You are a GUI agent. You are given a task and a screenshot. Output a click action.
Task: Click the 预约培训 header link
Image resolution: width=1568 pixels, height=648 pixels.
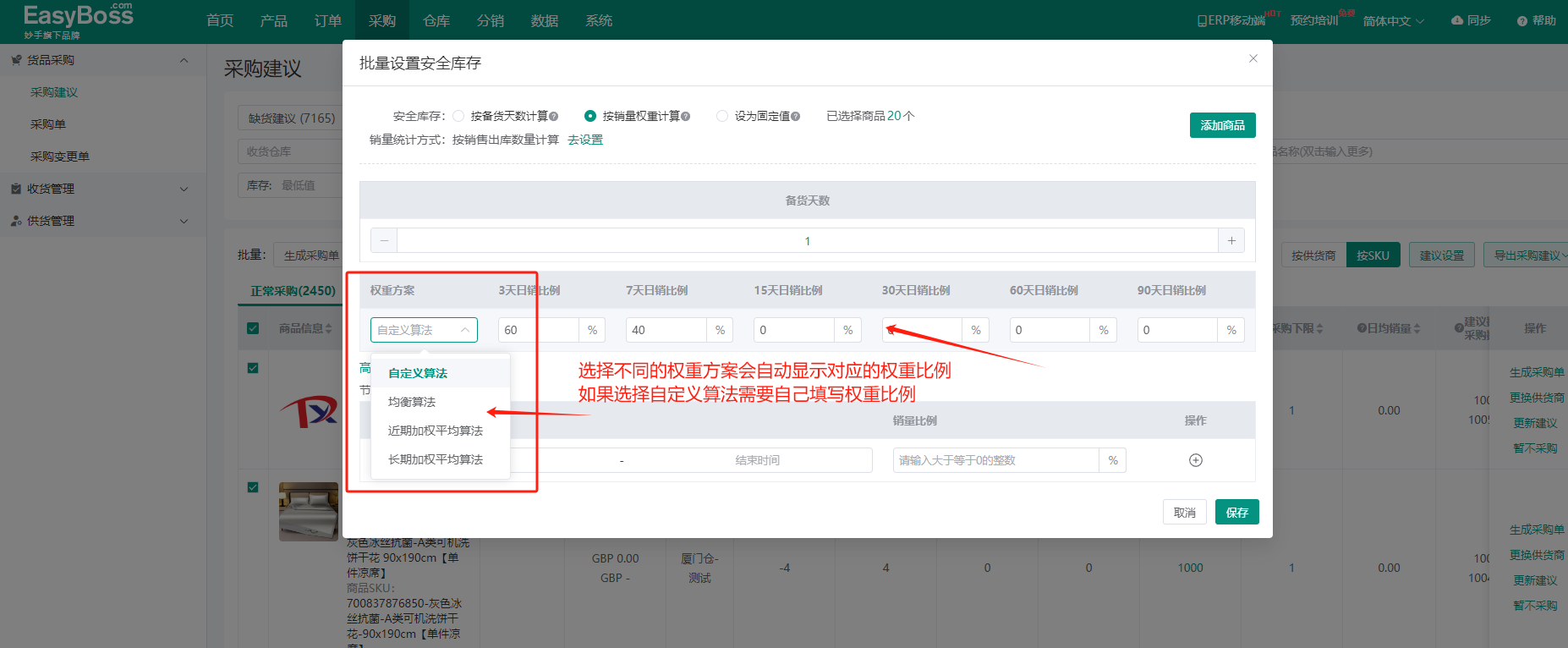pyautogui.click(x=1314, y=20)
